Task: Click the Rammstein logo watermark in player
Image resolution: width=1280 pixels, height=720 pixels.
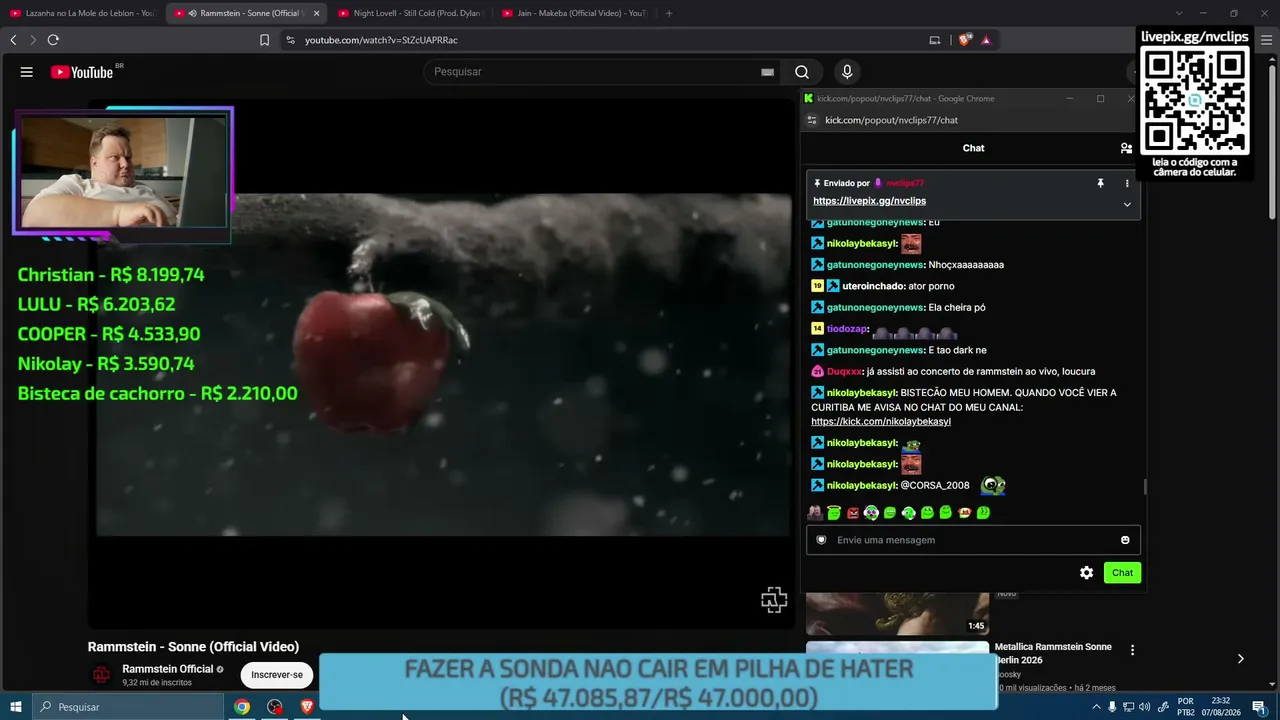Action: click(774, 600)
